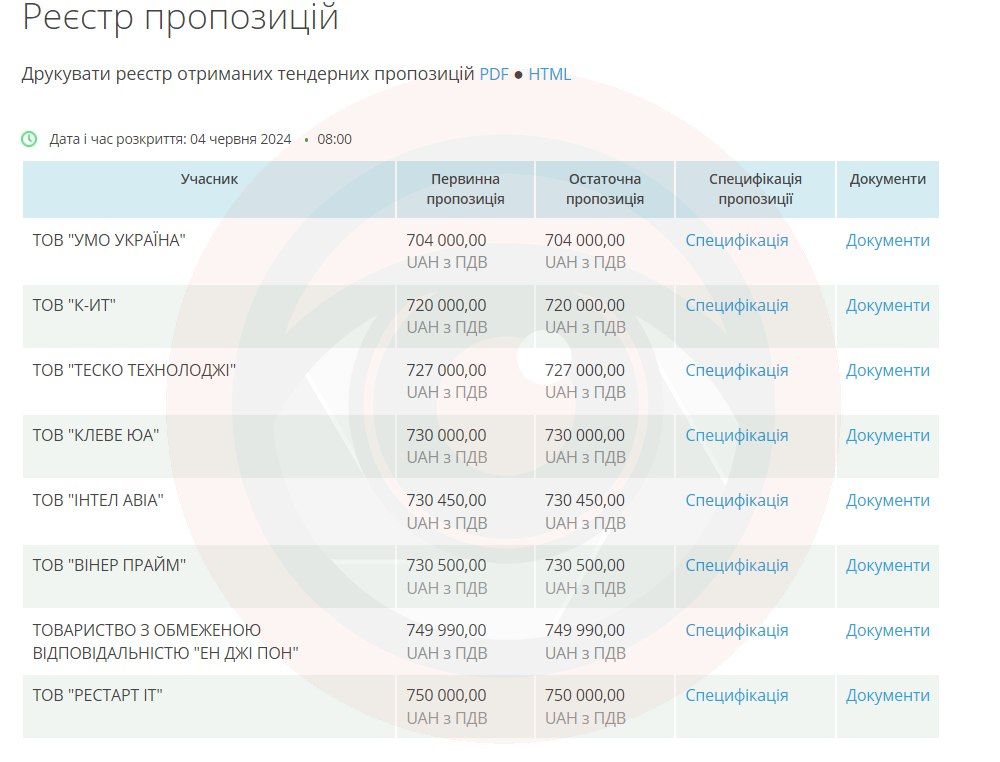This screenshot has height=762, width=1000.
Task: Open Специфікація for ТОВ "КЛЕВЕ ЮА"
Action: pyautogui.click(x=735, y=435)
